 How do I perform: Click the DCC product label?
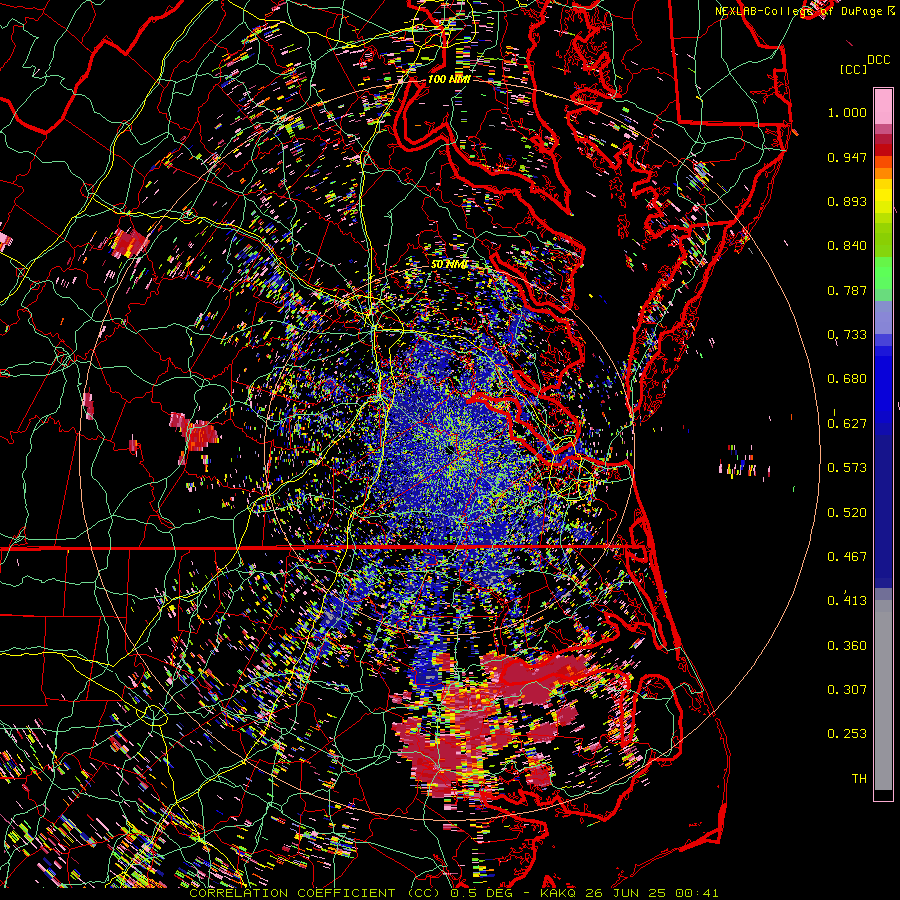click(879, 60)
